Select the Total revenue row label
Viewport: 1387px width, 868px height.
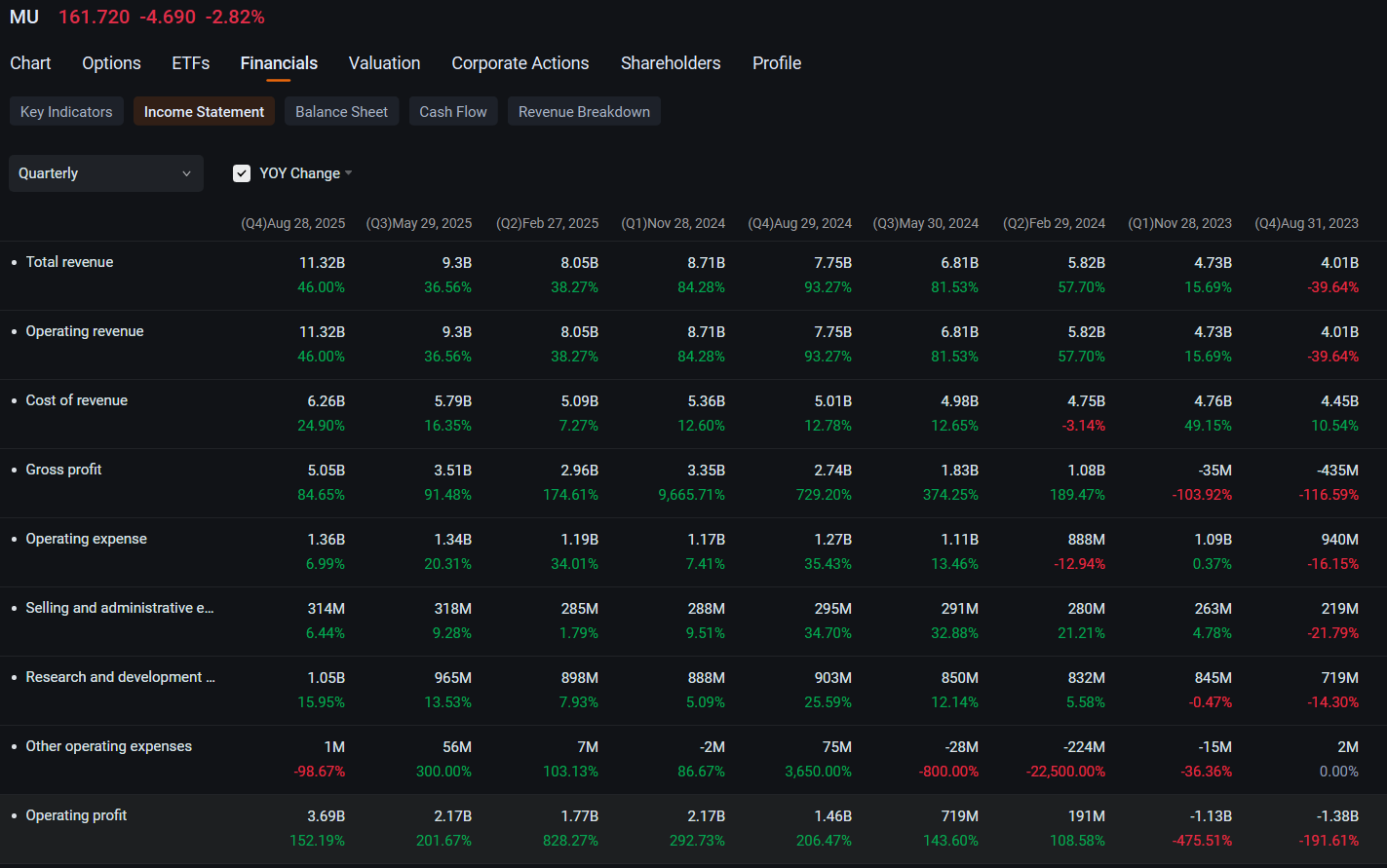point(69,262)
